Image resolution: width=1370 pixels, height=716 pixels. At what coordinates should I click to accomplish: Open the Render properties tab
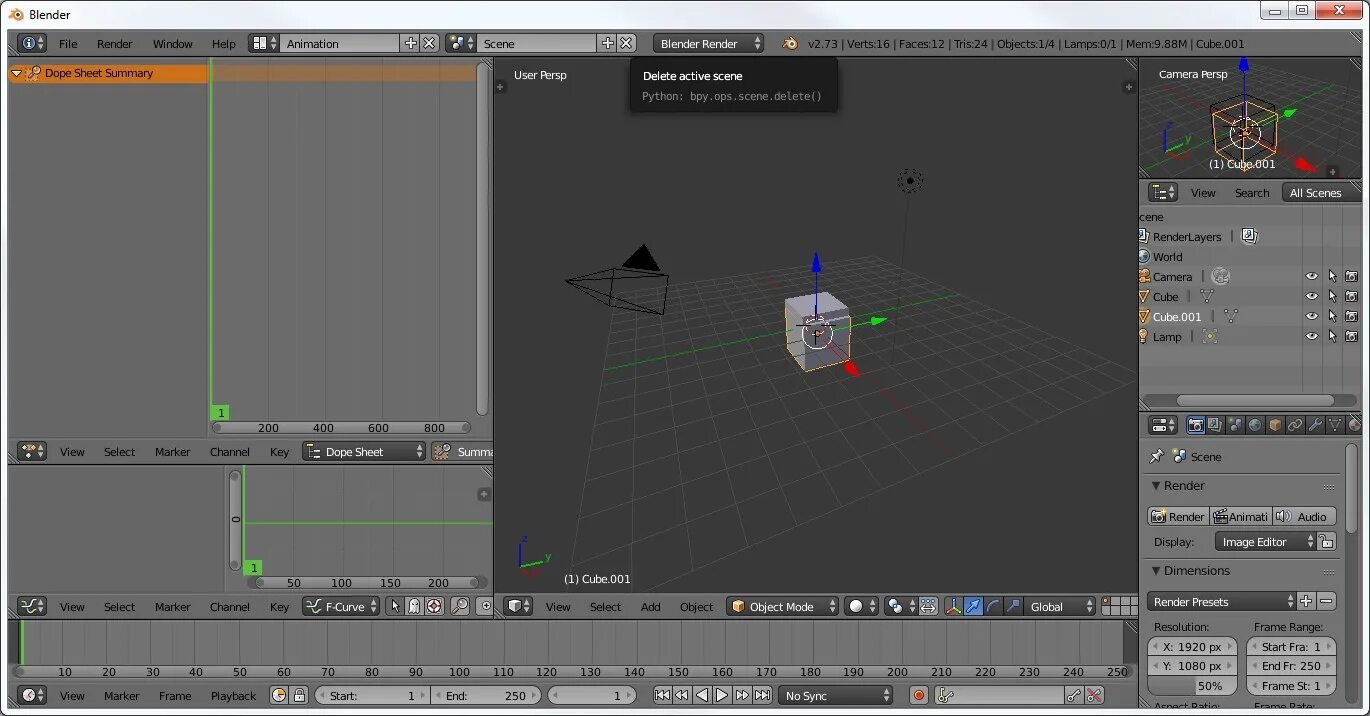[1195, 425]
